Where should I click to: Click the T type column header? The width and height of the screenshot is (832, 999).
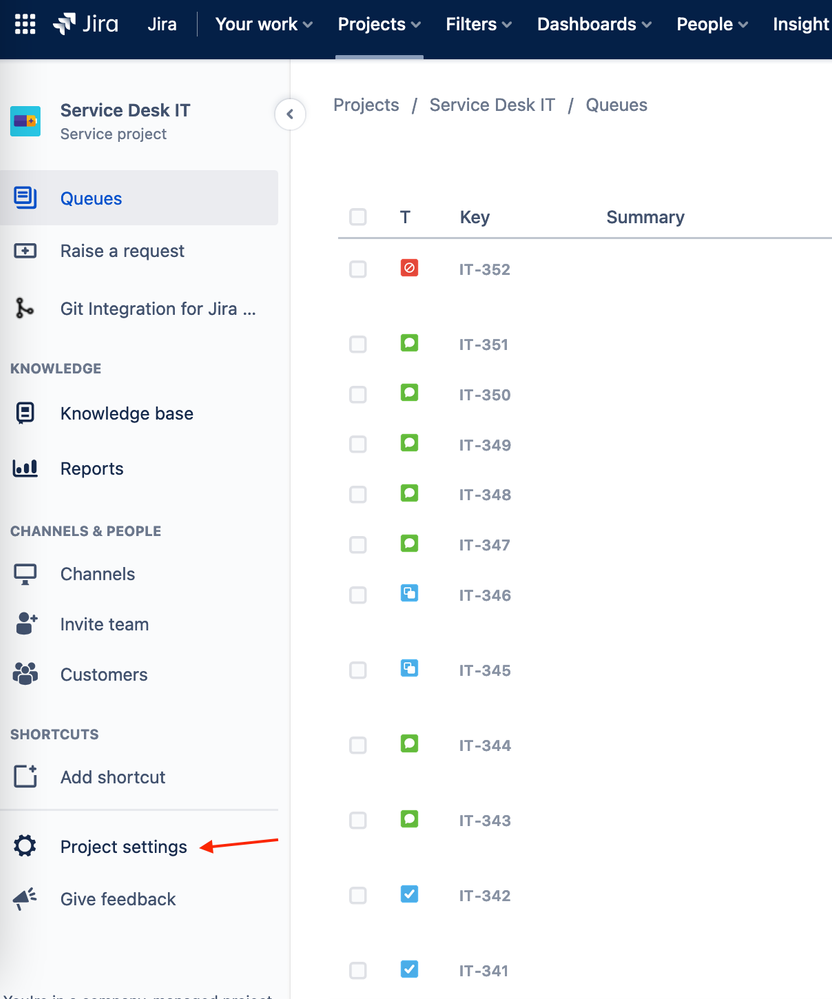(405, 217)
